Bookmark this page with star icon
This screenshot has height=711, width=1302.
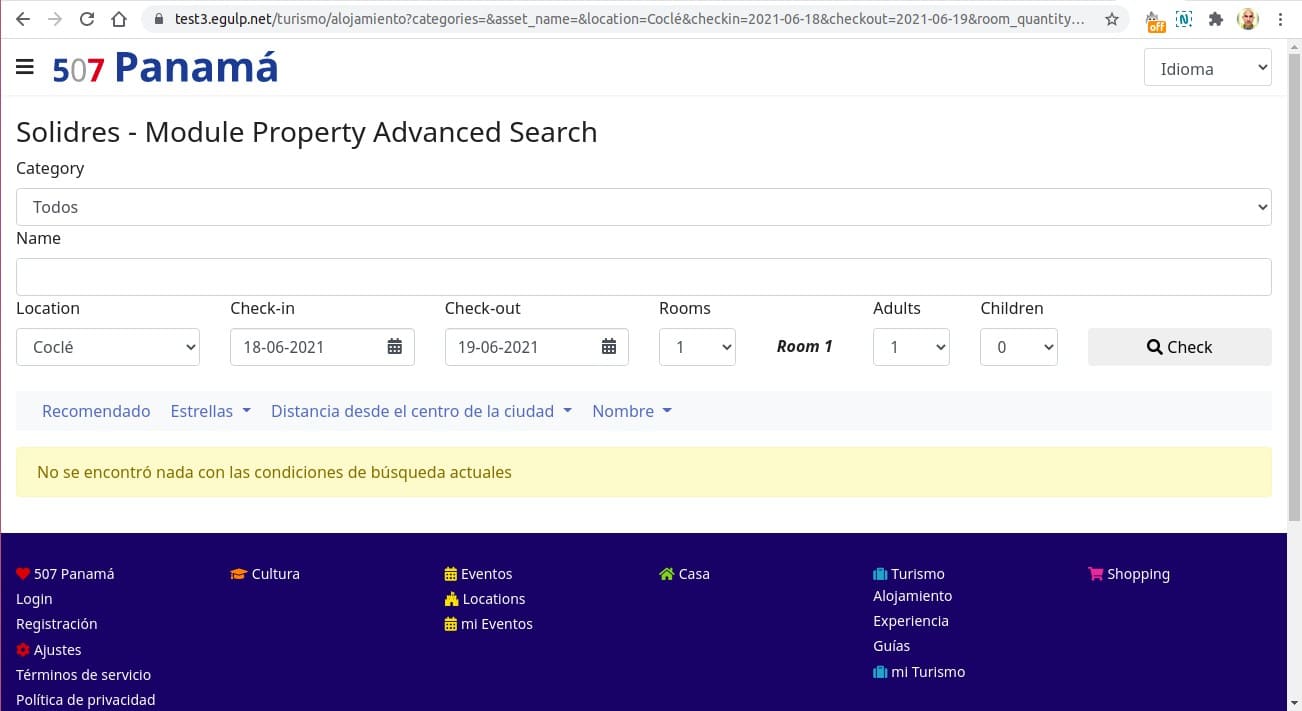tap(1111, 19)
